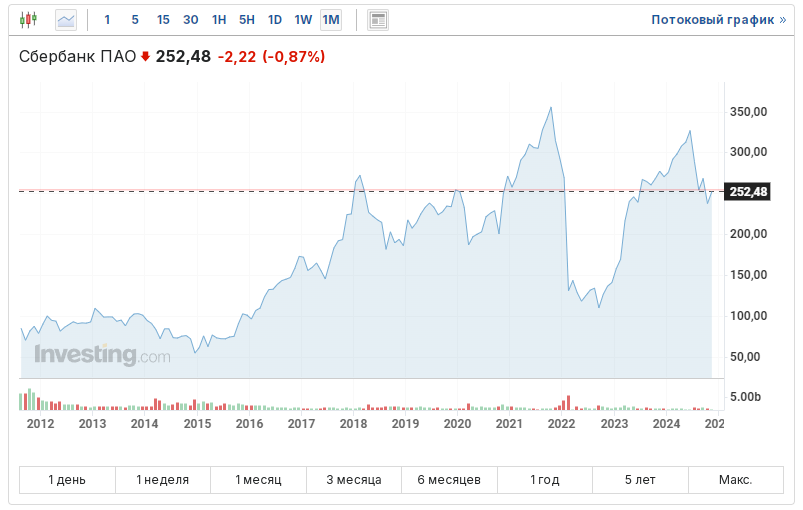Show the 1 неделя range
Screen dimensions: 803x510
[x=163, y=480]
